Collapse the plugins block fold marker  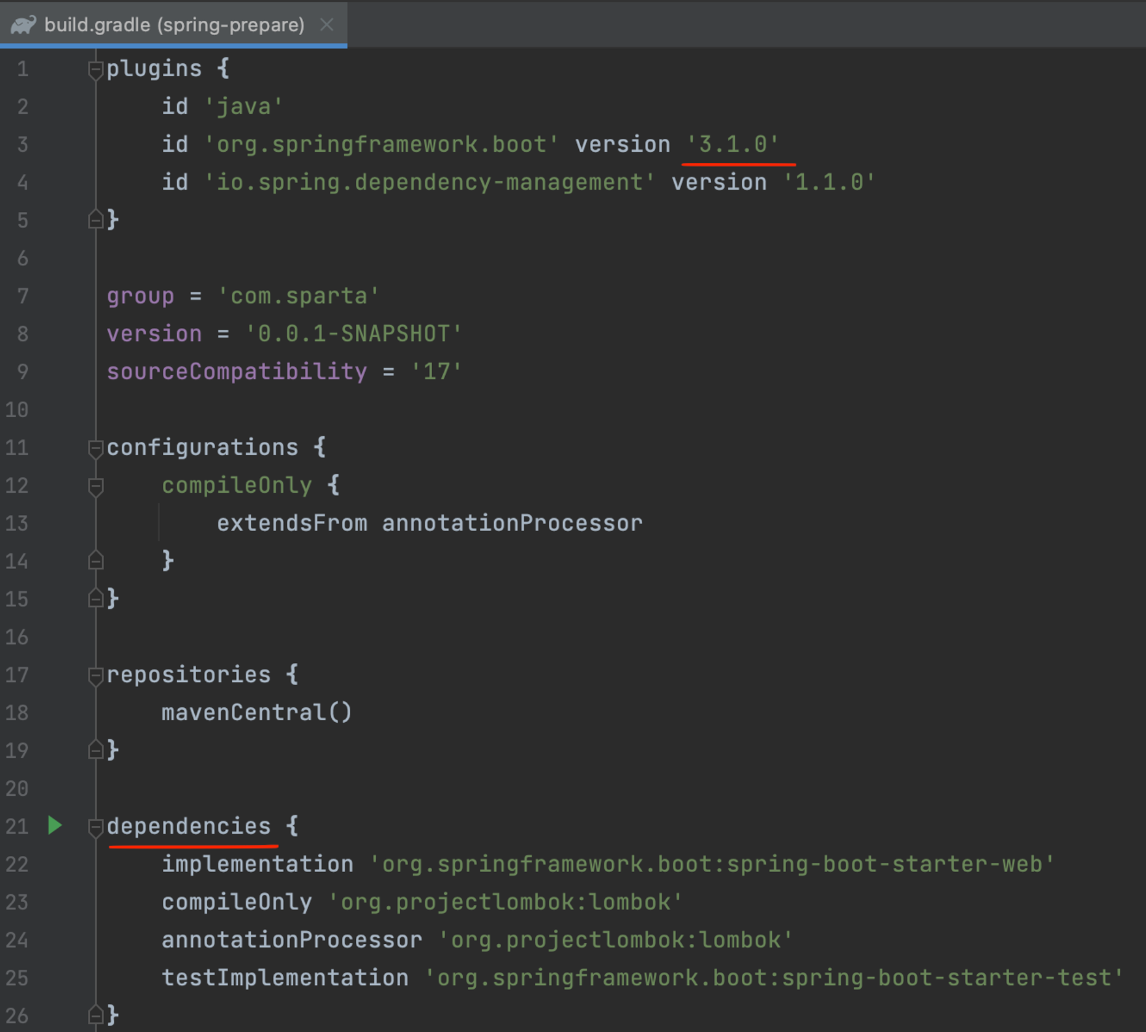click(96, 69)
